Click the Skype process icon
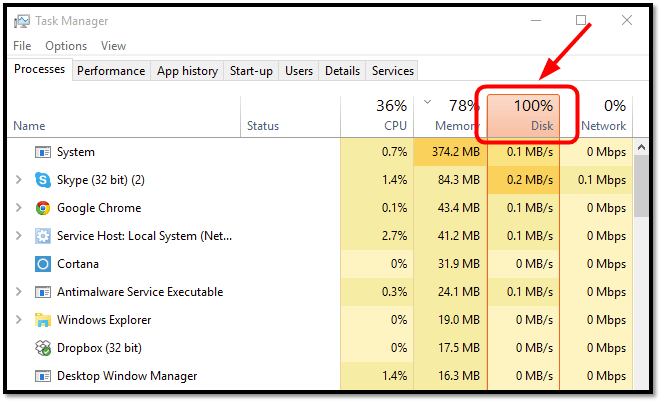 (x=43, y=180)
